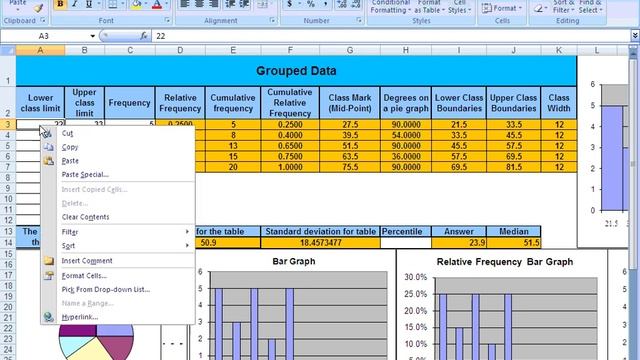Click the Median value cell 51.5
Image resolution: width=640 pixels, height=360 pixels.
[513, 242]
